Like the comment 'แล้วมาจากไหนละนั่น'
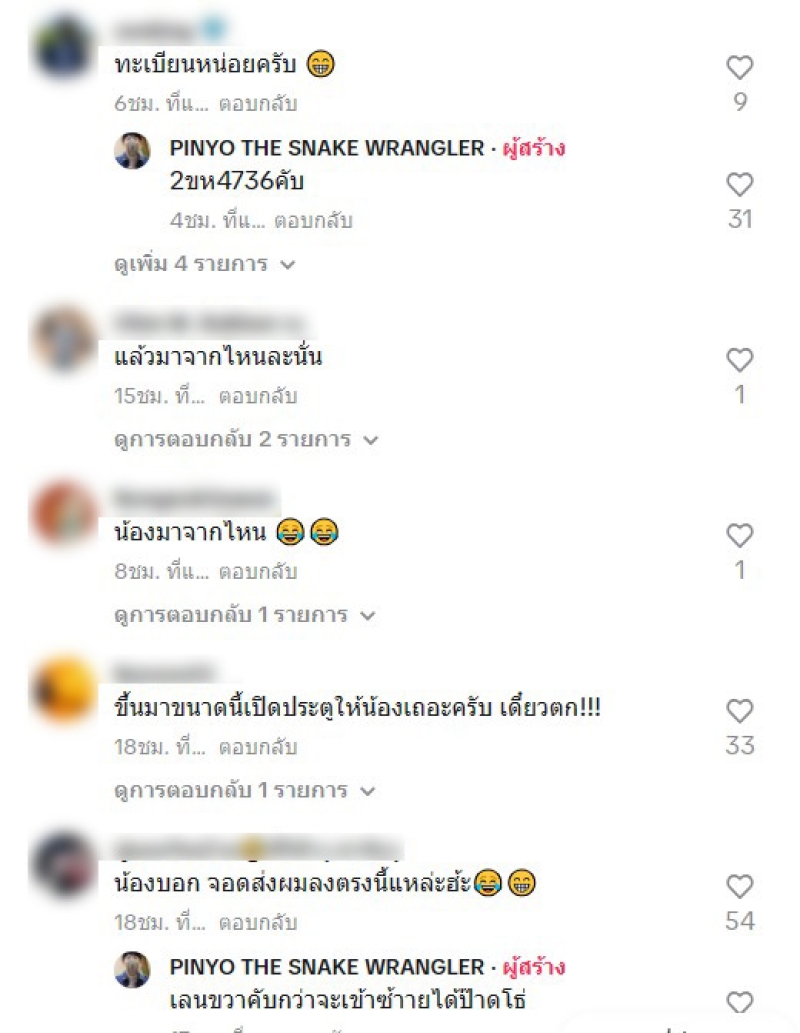Viewport: 800px width, 1033px height. coord(739,360)
